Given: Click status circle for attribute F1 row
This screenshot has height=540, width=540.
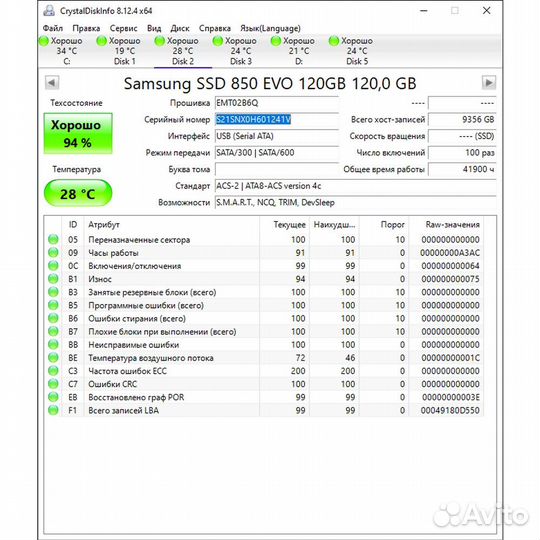Looking at the screenshot, I should 53,410.
